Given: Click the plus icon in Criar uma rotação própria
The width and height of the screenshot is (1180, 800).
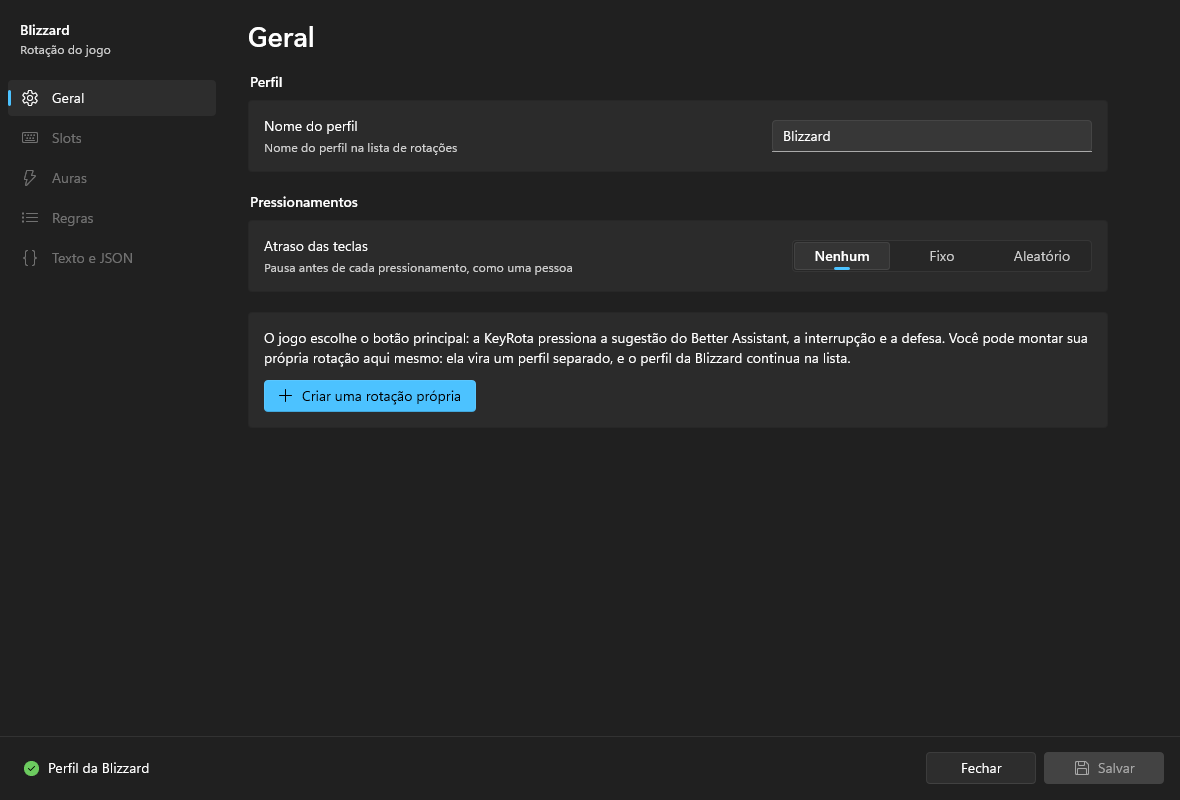Looking at the screenshot, I should [x=285, y=396].
